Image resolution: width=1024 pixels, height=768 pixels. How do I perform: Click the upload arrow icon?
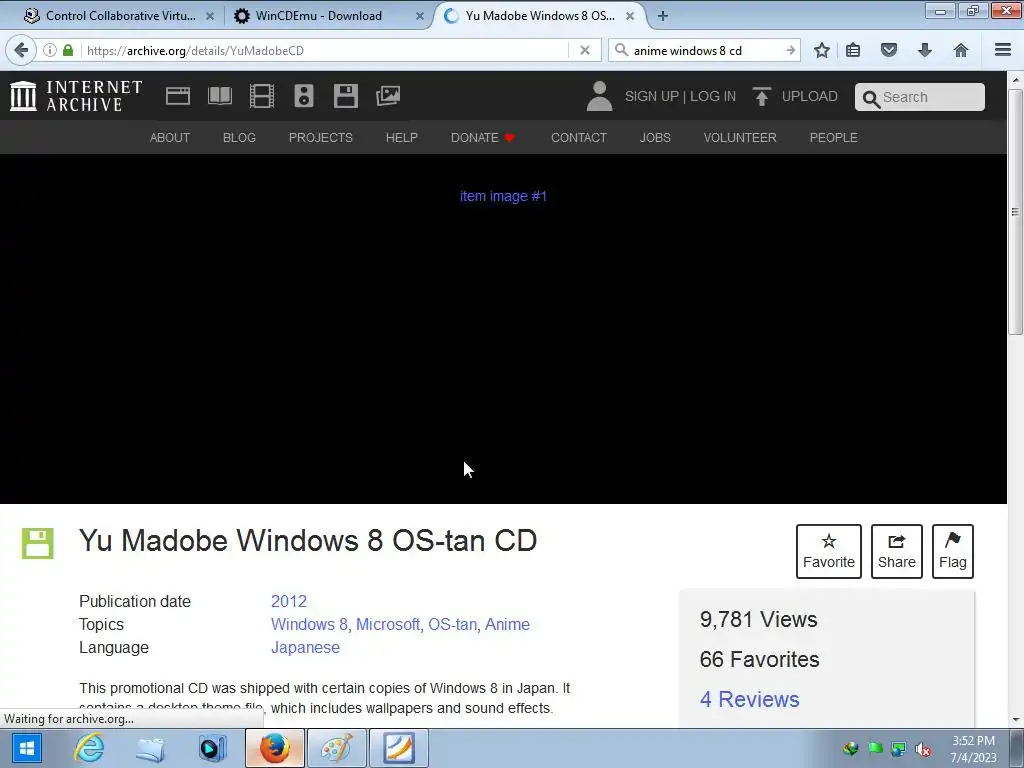coord(761,96)
